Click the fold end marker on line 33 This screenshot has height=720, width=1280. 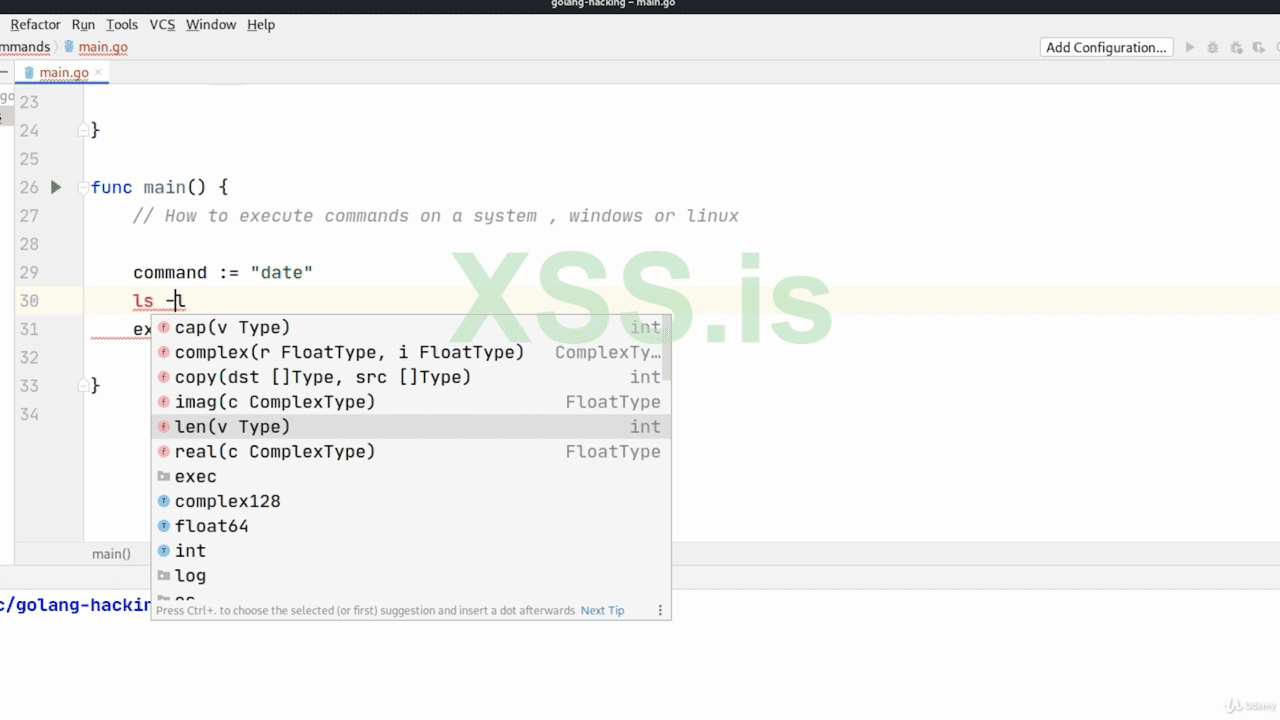83,385
